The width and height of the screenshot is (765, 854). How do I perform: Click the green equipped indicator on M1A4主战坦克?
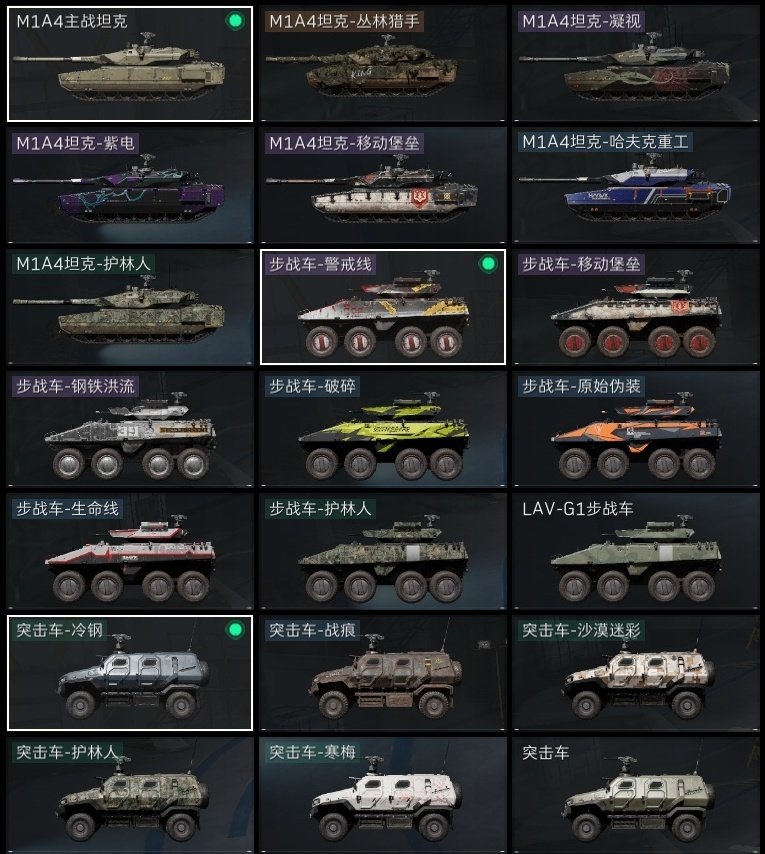(x=235, y=21)
